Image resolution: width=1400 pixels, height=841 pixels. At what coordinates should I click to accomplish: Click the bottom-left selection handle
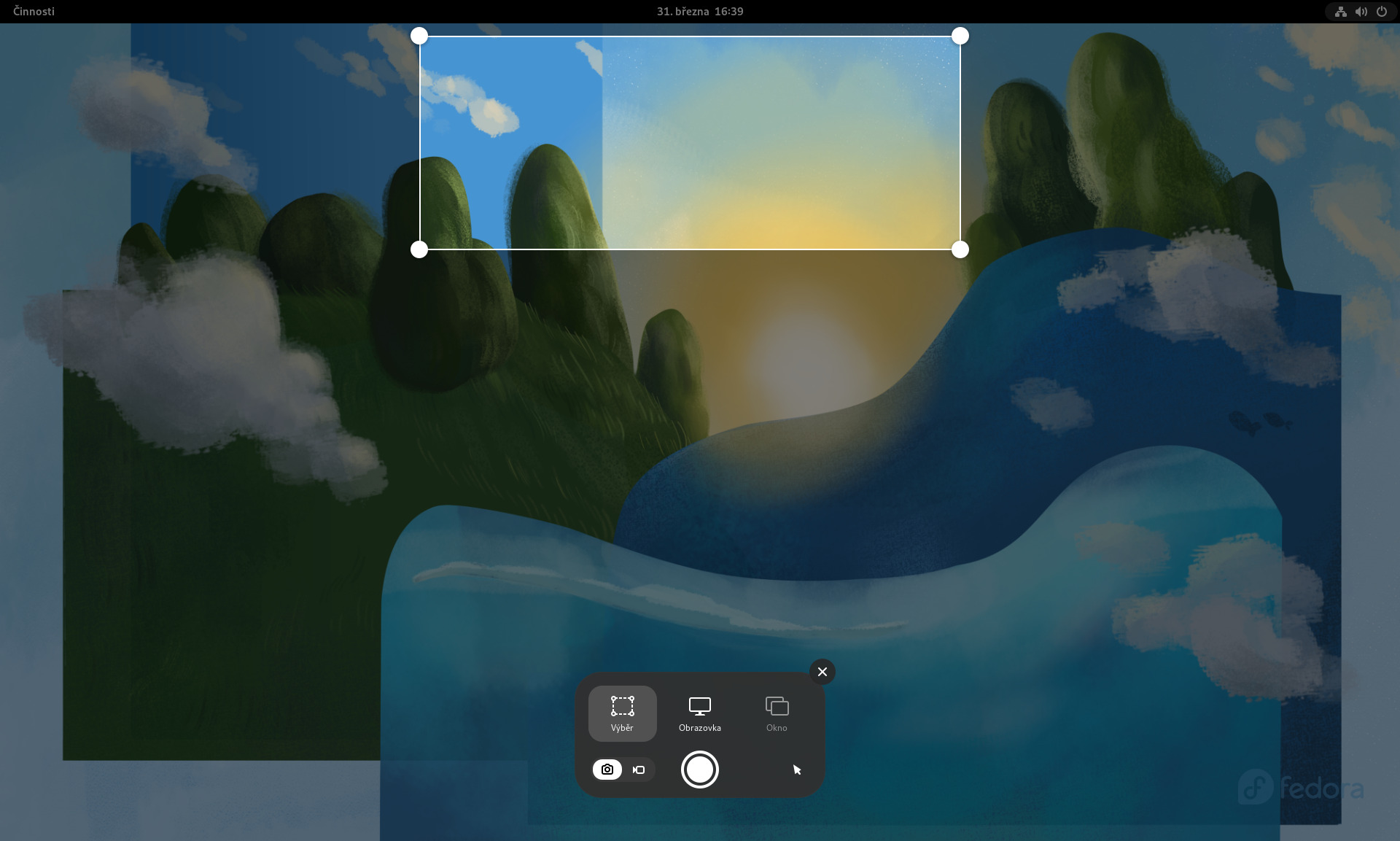tap(419, 249)
